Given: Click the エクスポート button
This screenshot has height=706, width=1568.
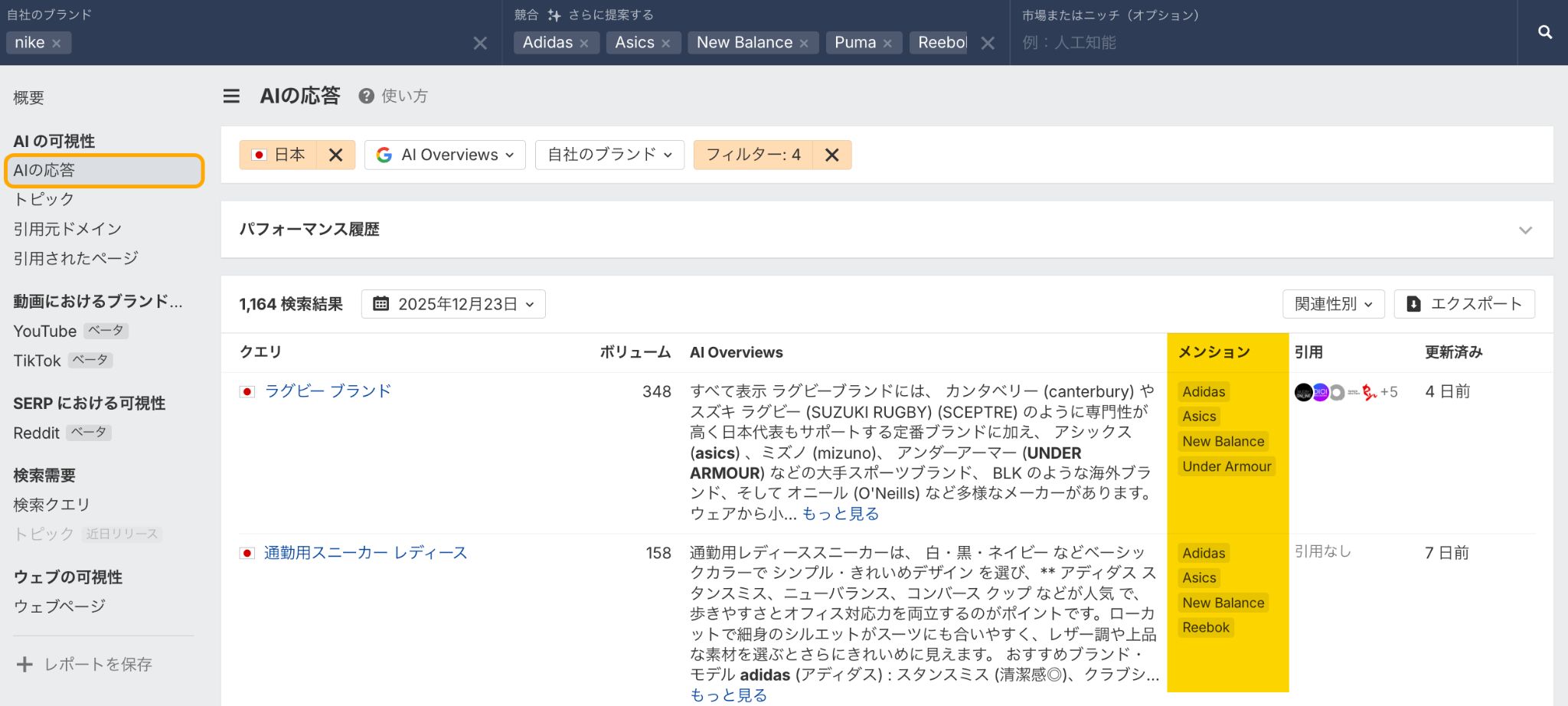Looking at the screenshot, I should (x=1464, y=304).
